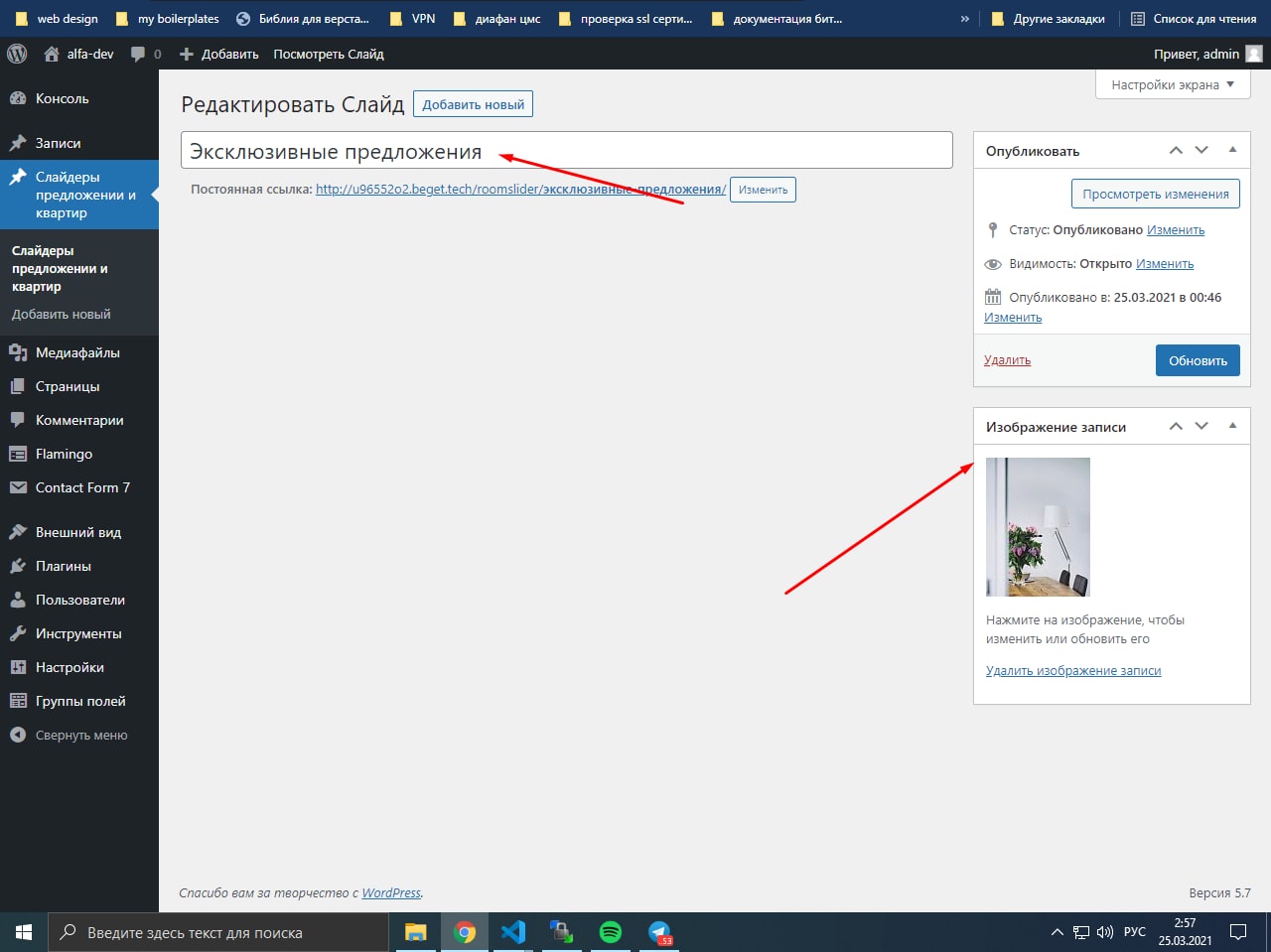Move Опубликовать panel down with arrow
The height and width of the screenshot is (952, 1271).
1201,150
